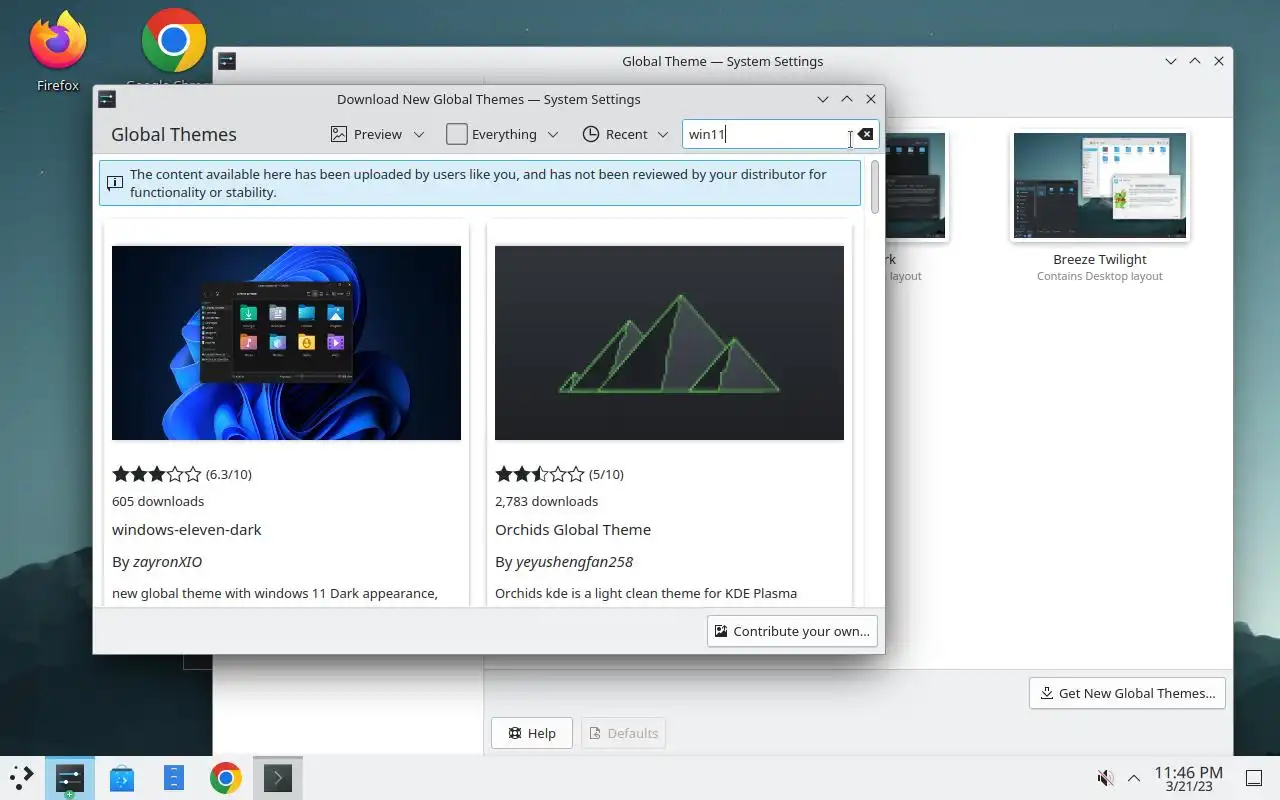Select System Settings in the taskbar
This screenshot has height=800, width=1280.
click(x=70, y=777)
